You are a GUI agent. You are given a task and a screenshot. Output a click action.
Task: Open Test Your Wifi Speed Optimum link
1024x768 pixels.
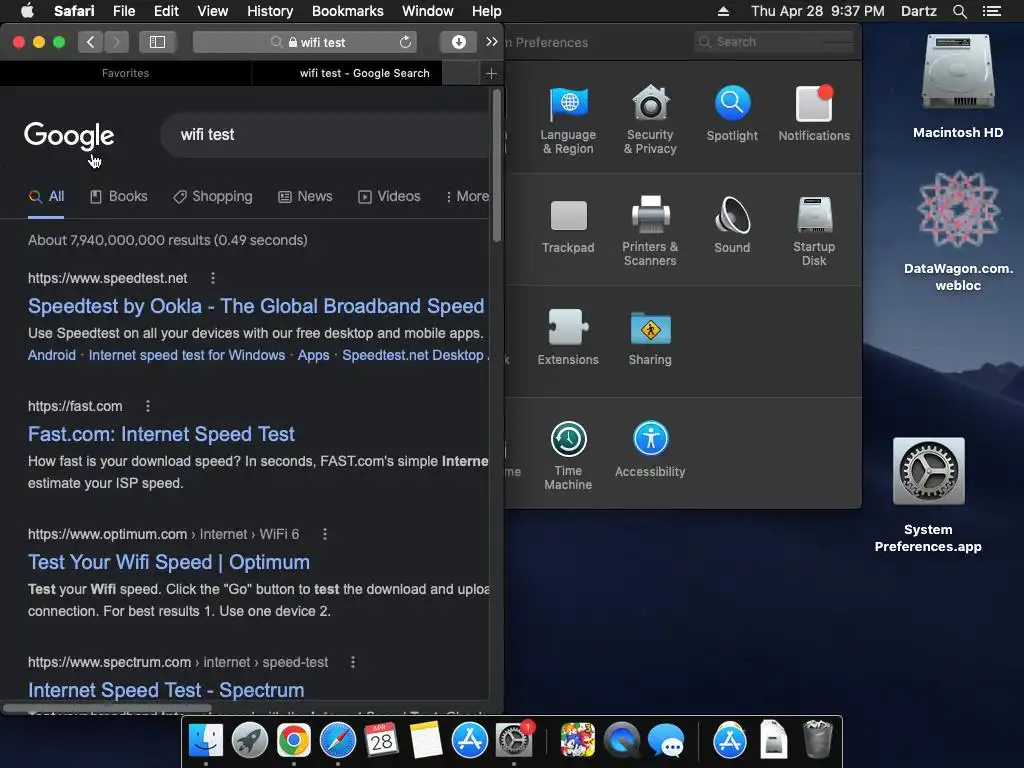coord(168,562)
